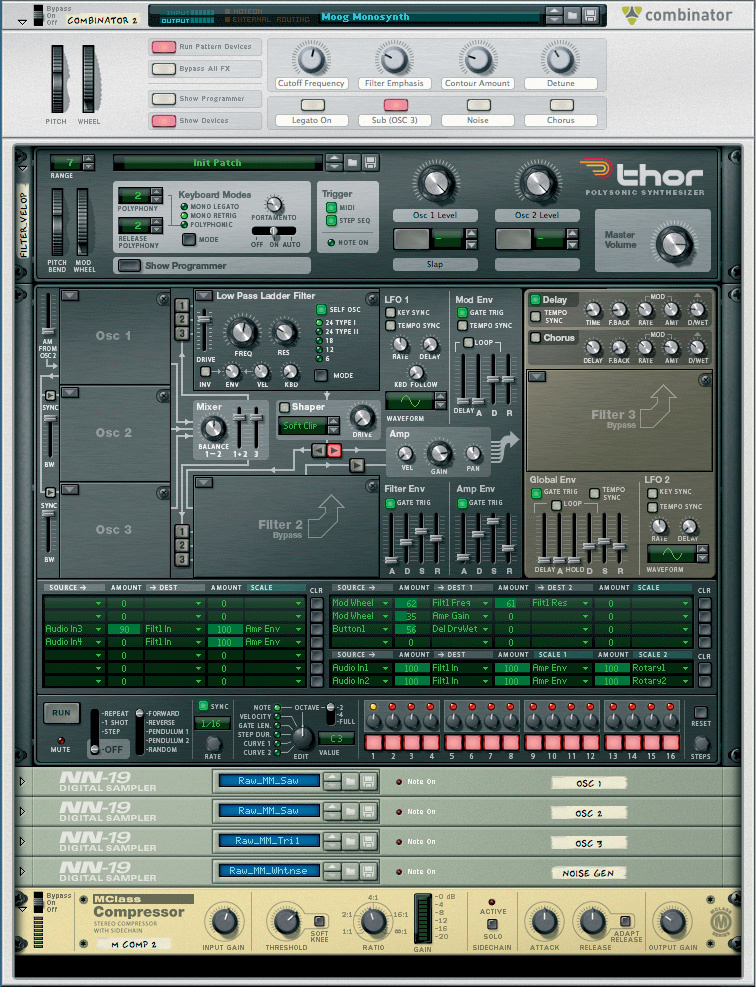This screenshot has width=756, height=987.
Task: Enable the Delay effect in Thor
Action: [535, 300]
